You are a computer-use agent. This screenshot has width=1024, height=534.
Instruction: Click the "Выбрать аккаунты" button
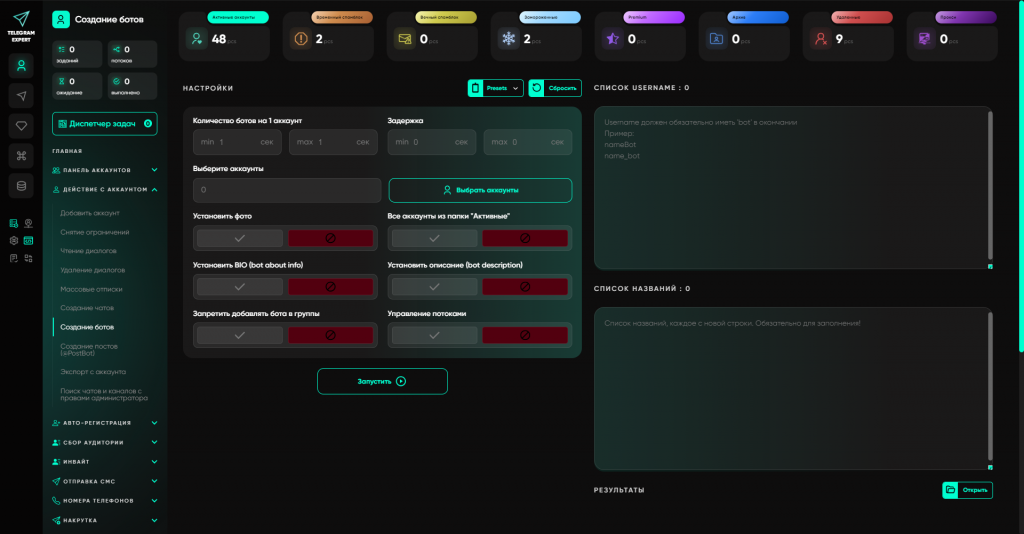click(480, 190)
